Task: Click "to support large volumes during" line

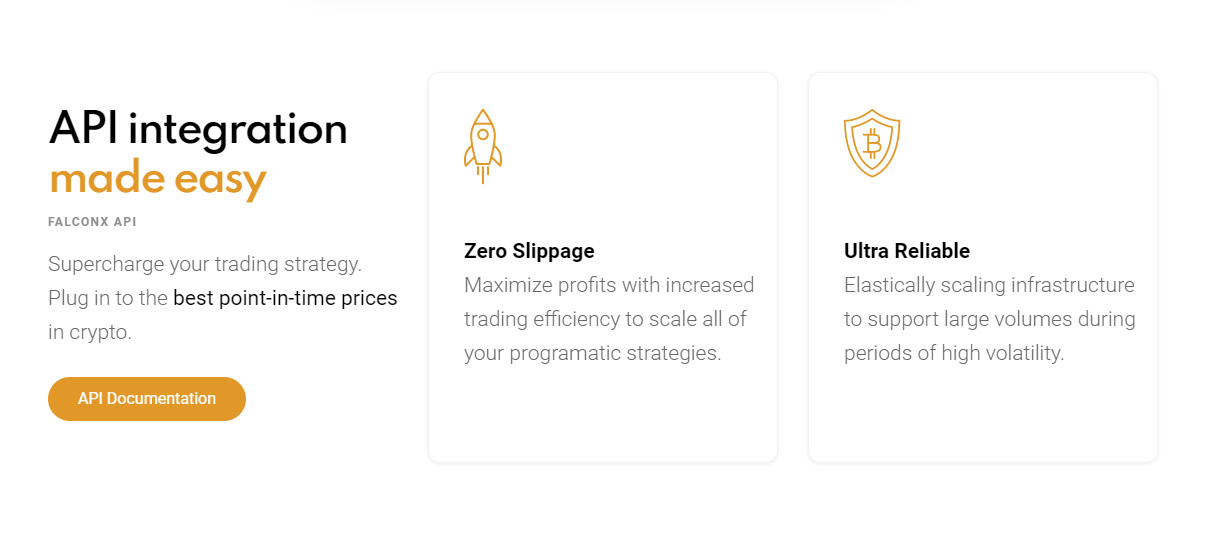Action: click(990, 319)
